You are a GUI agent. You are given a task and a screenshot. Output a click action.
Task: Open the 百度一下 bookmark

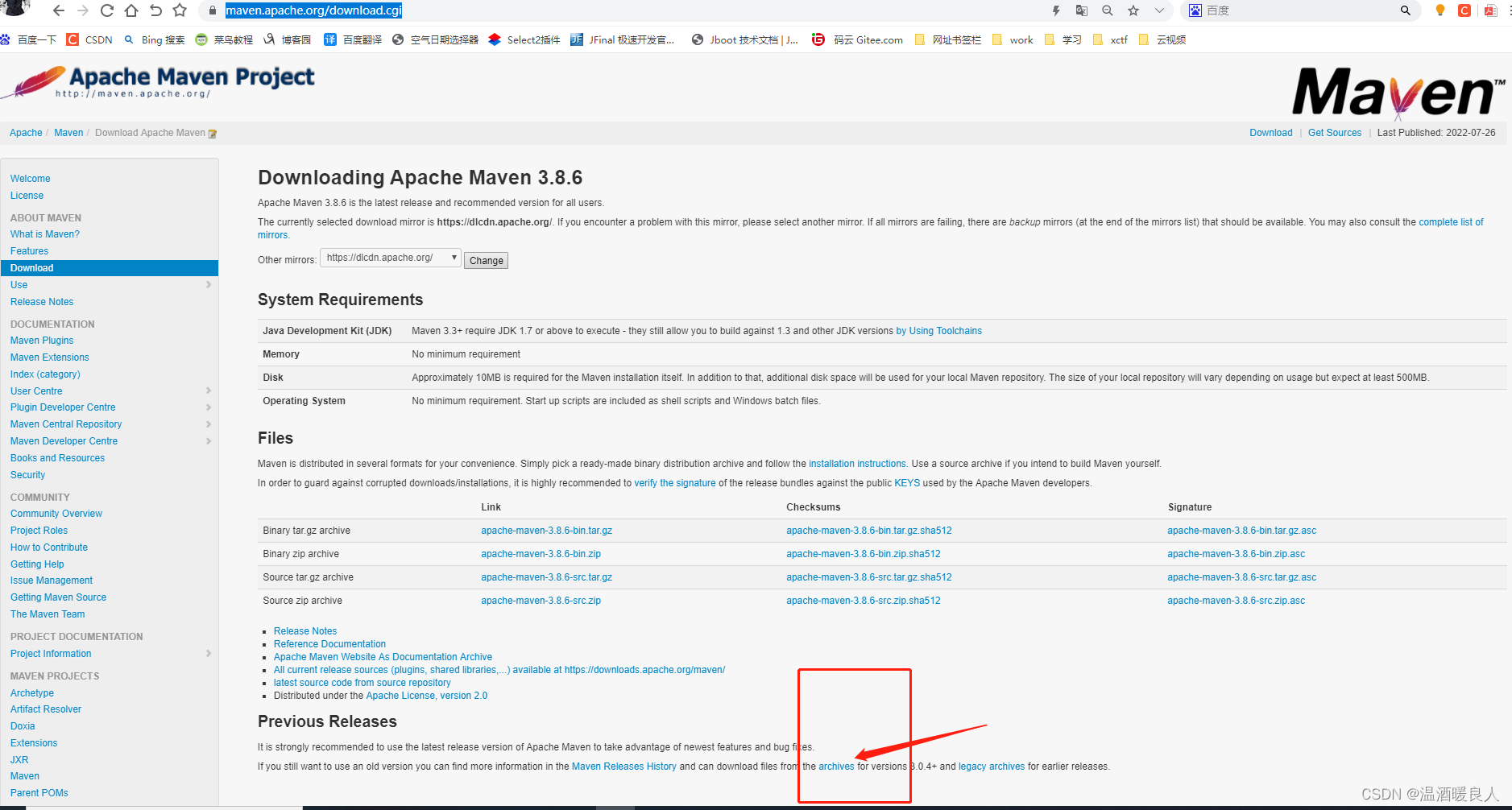29,39
